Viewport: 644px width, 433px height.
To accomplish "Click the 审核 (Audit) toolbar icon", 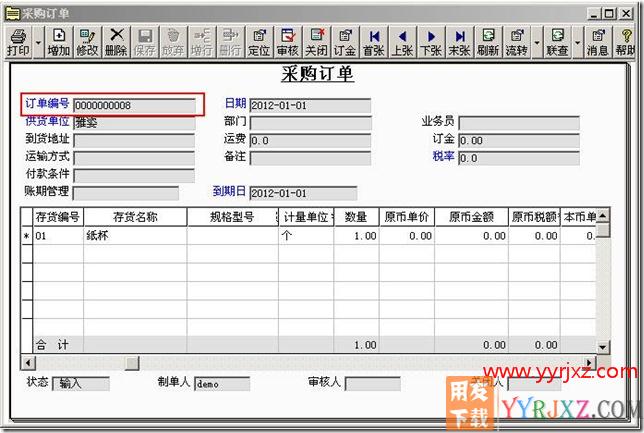I will pos(287,42).
